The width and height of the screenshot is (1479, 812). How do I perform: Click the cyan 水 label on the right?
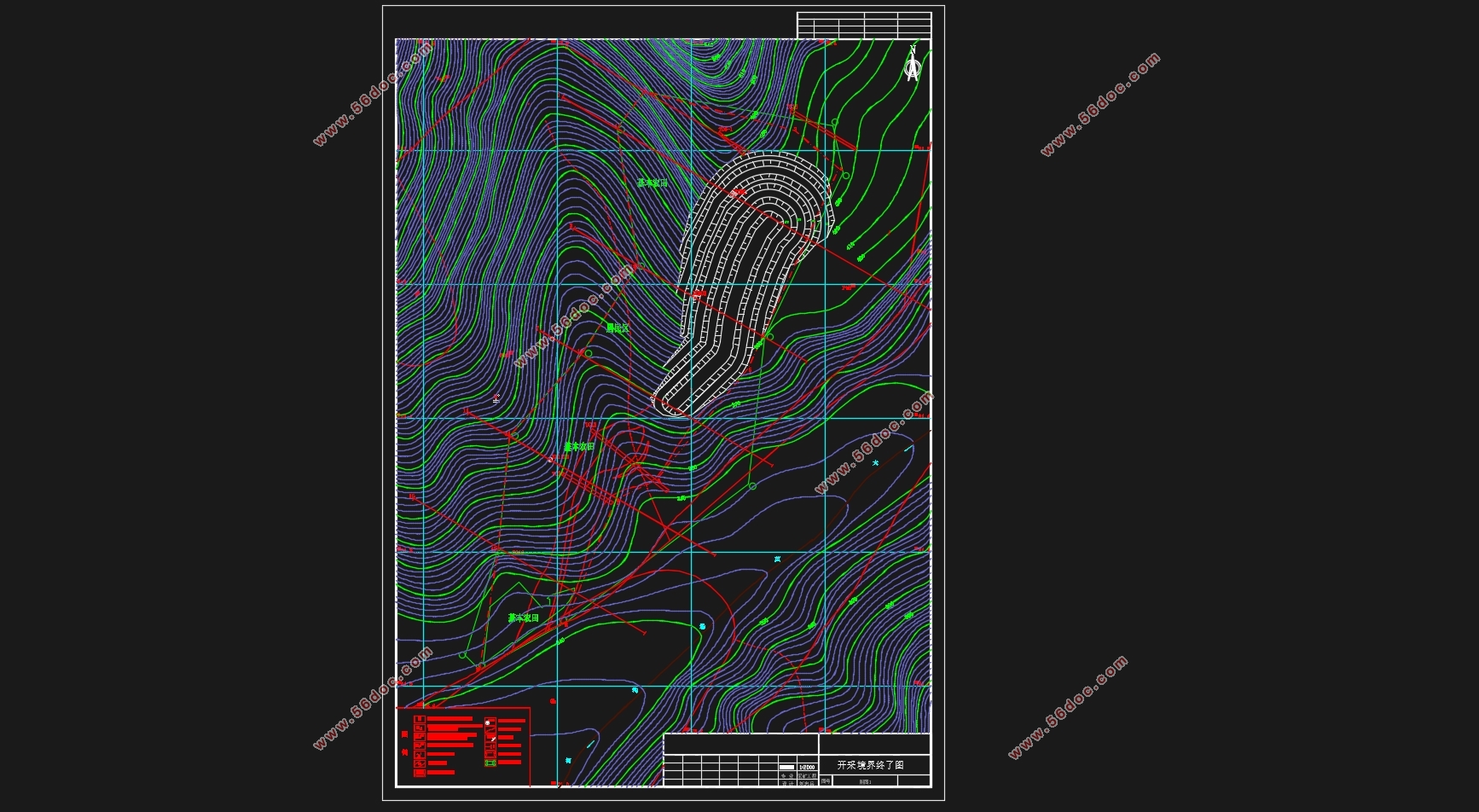(x=875, y=463)
